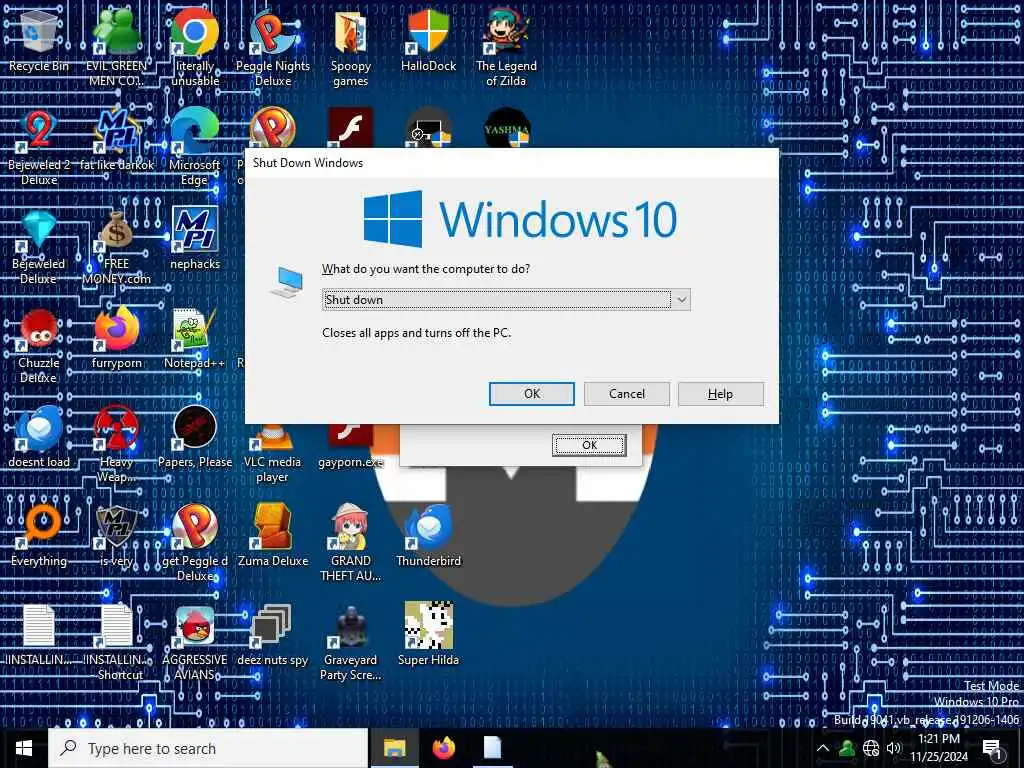The height and width of the screenshot is (768, 1024).
Task: Select the Recycle Bin desktop icon
Action: pyautogui.click(x=39, y=40)
